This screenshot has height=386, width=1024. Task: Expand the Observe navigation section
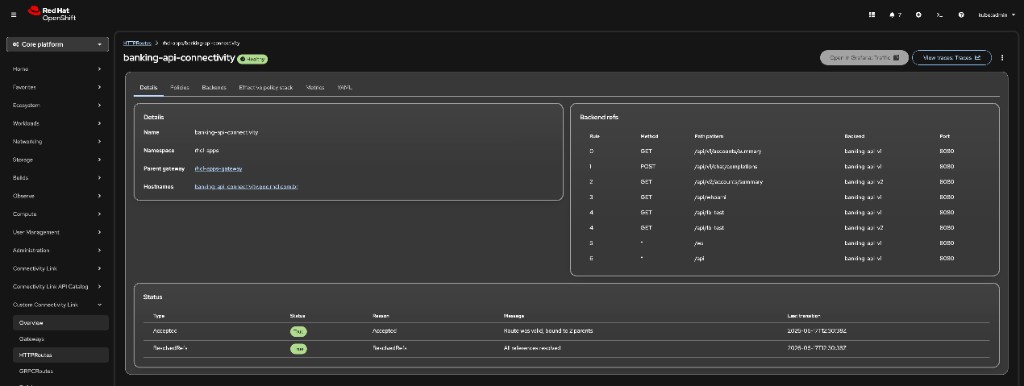(x=57, y=196)
